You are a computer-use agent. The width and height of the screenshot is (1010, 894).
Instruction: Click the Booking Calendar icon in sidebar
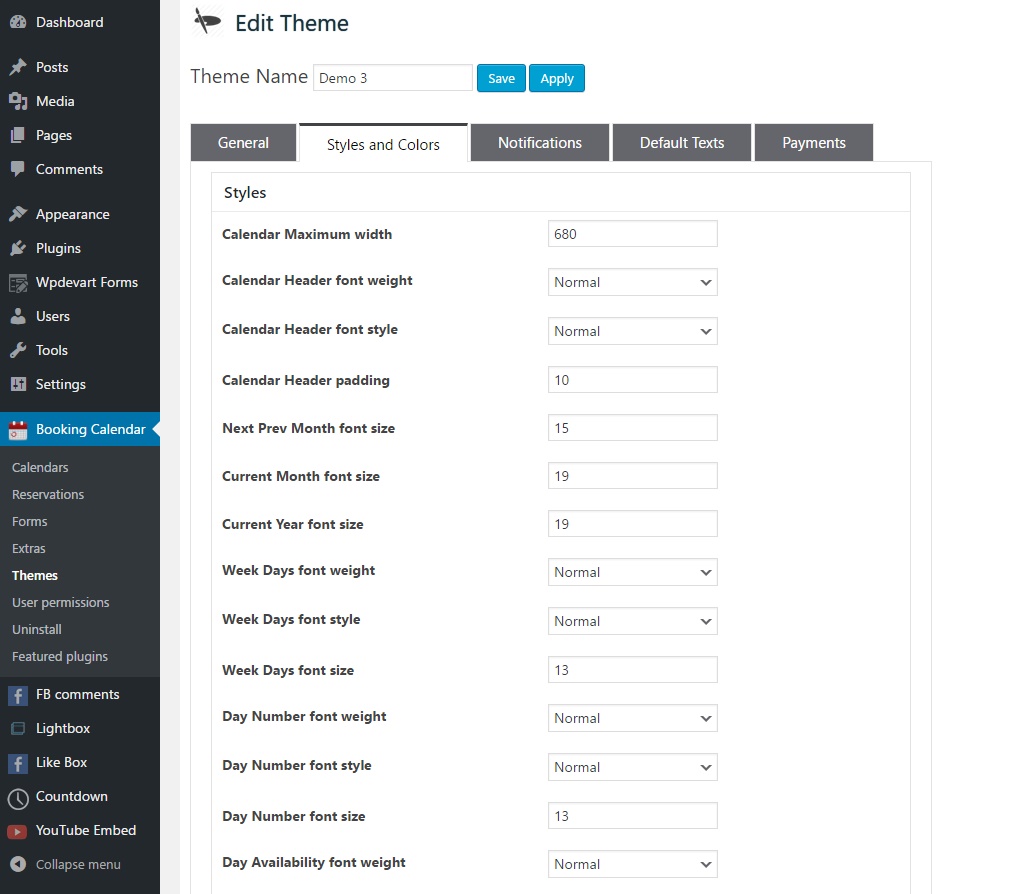pyautogui.click(x=18, y=430)
